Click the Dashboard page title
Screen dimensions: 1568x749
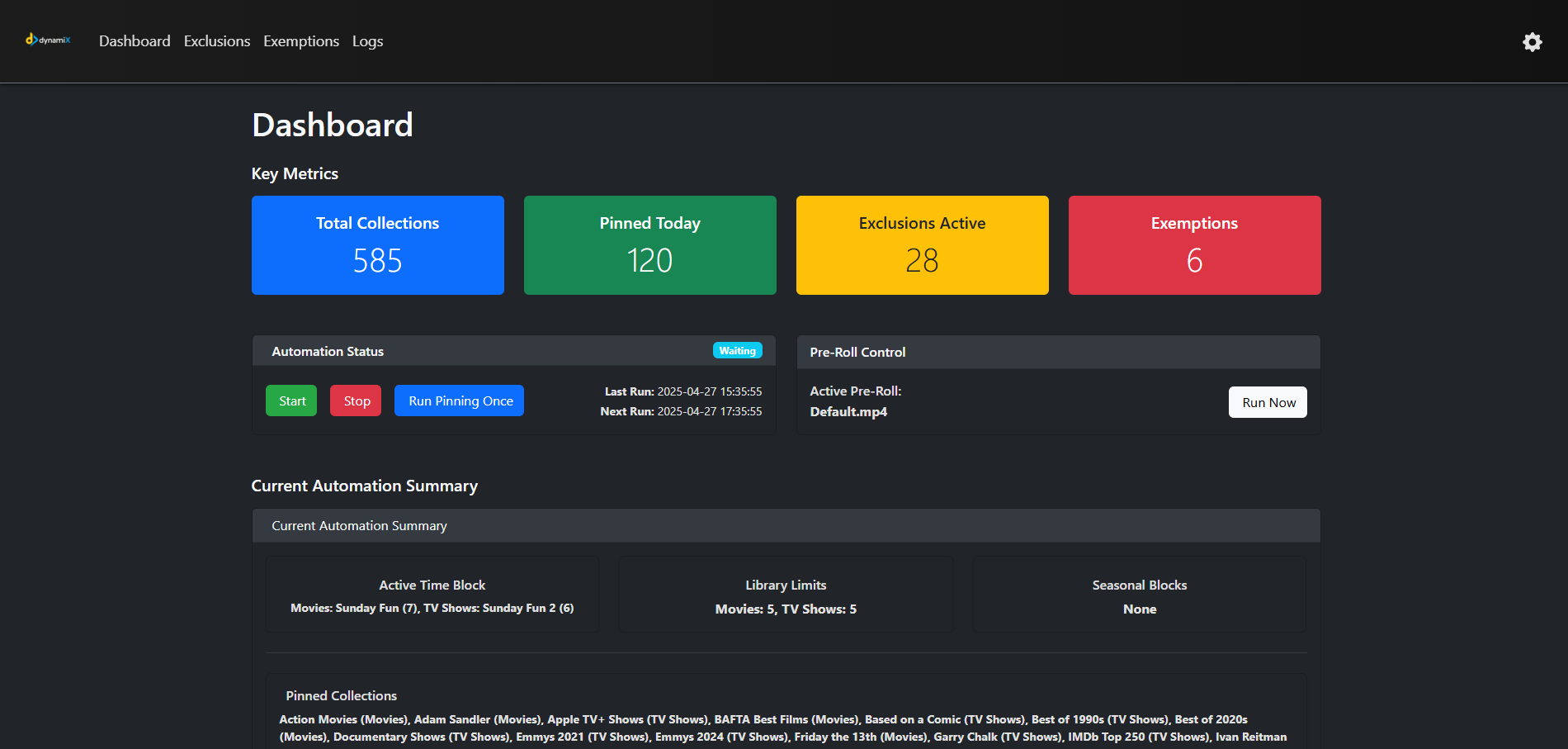coord(333,125)
